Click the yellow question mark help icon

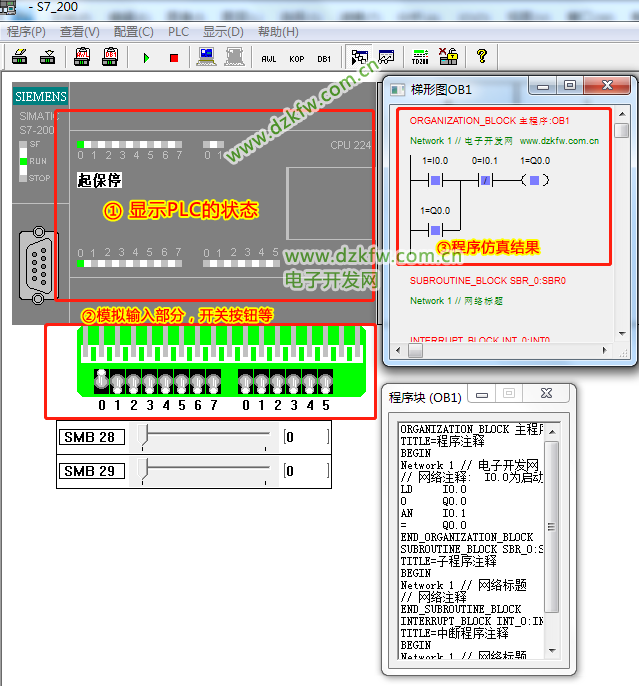click(x=481, y=57)
